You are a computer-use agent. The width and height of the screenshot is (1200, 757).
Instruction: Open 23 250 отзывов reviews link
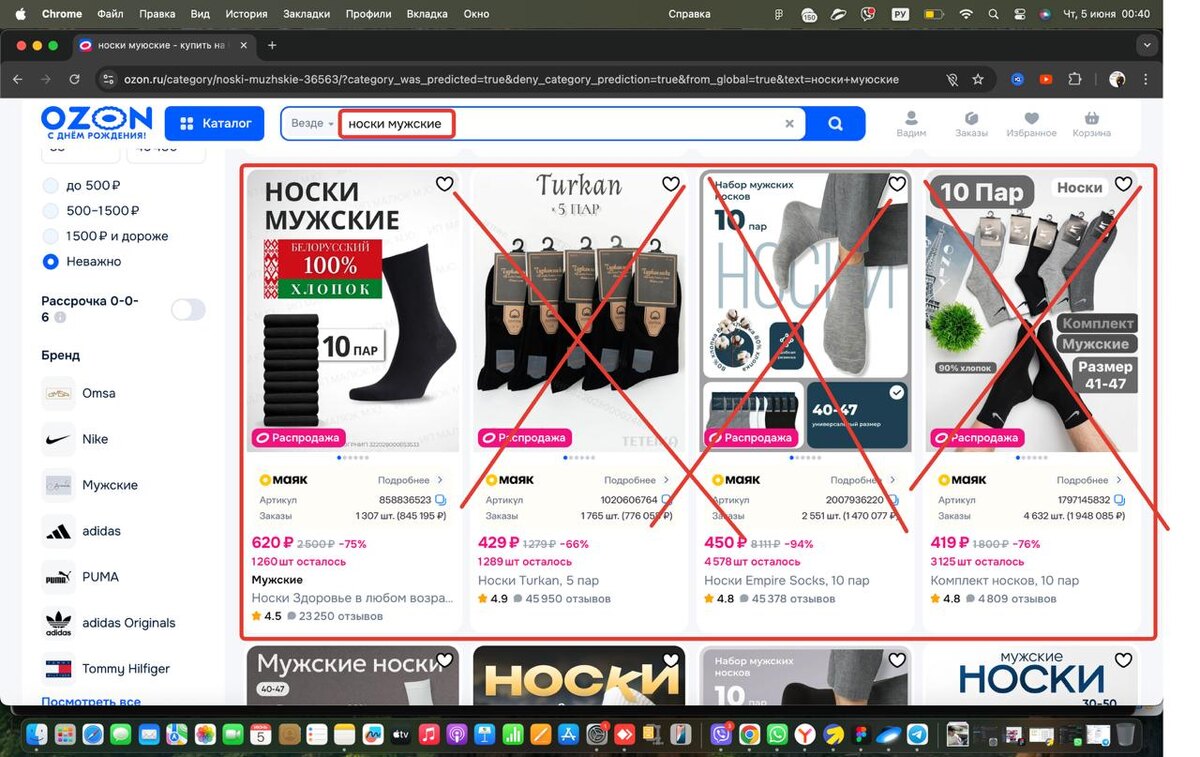341,616
